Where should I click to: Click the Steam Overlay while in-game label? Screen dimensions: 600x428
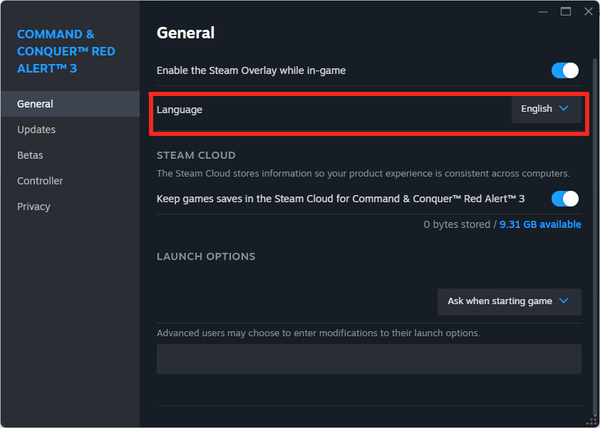pyautogui.click(x=265, y=71)
